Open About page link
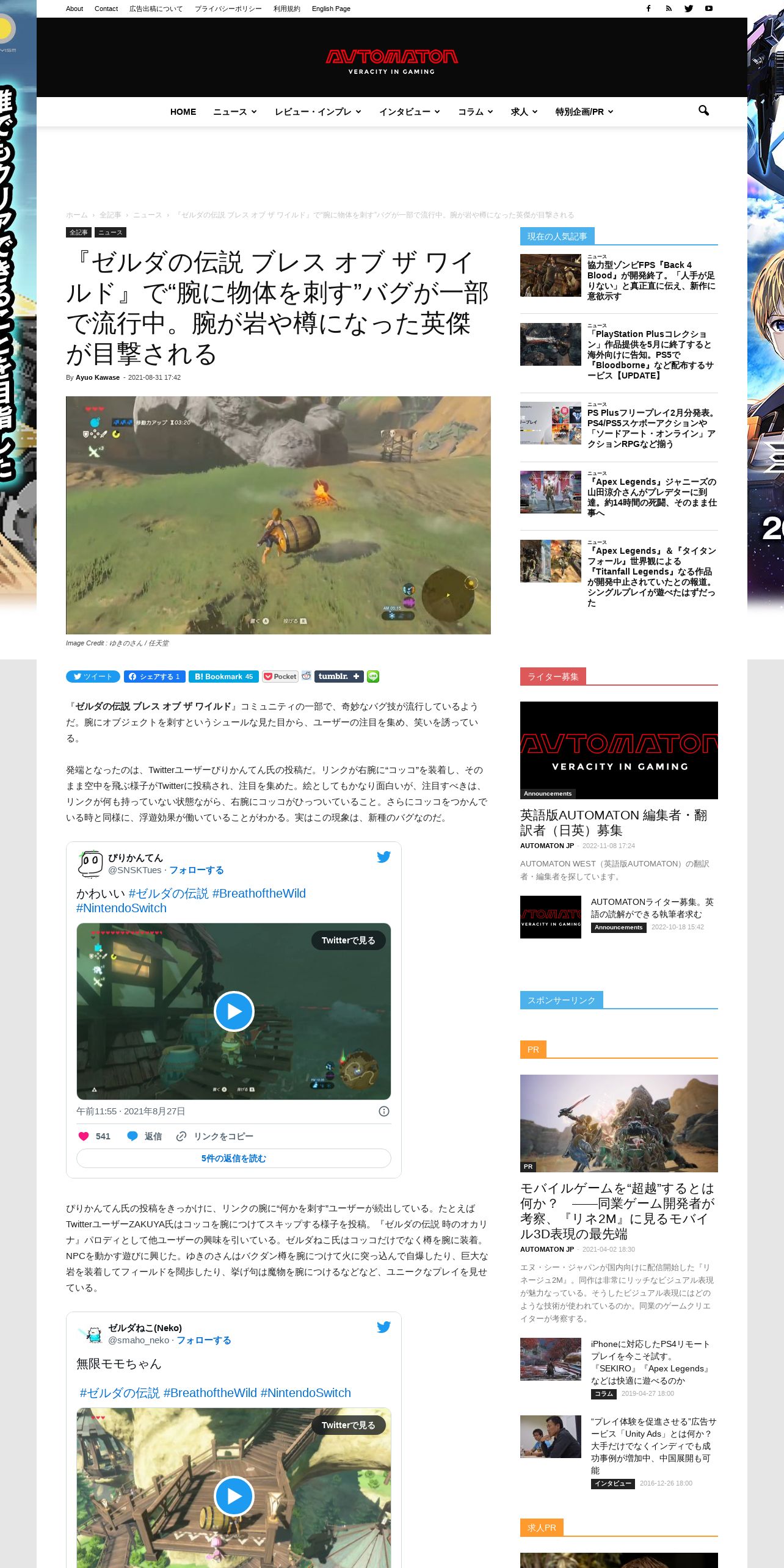The image size is (784, 1568). [x=74, y=9]
